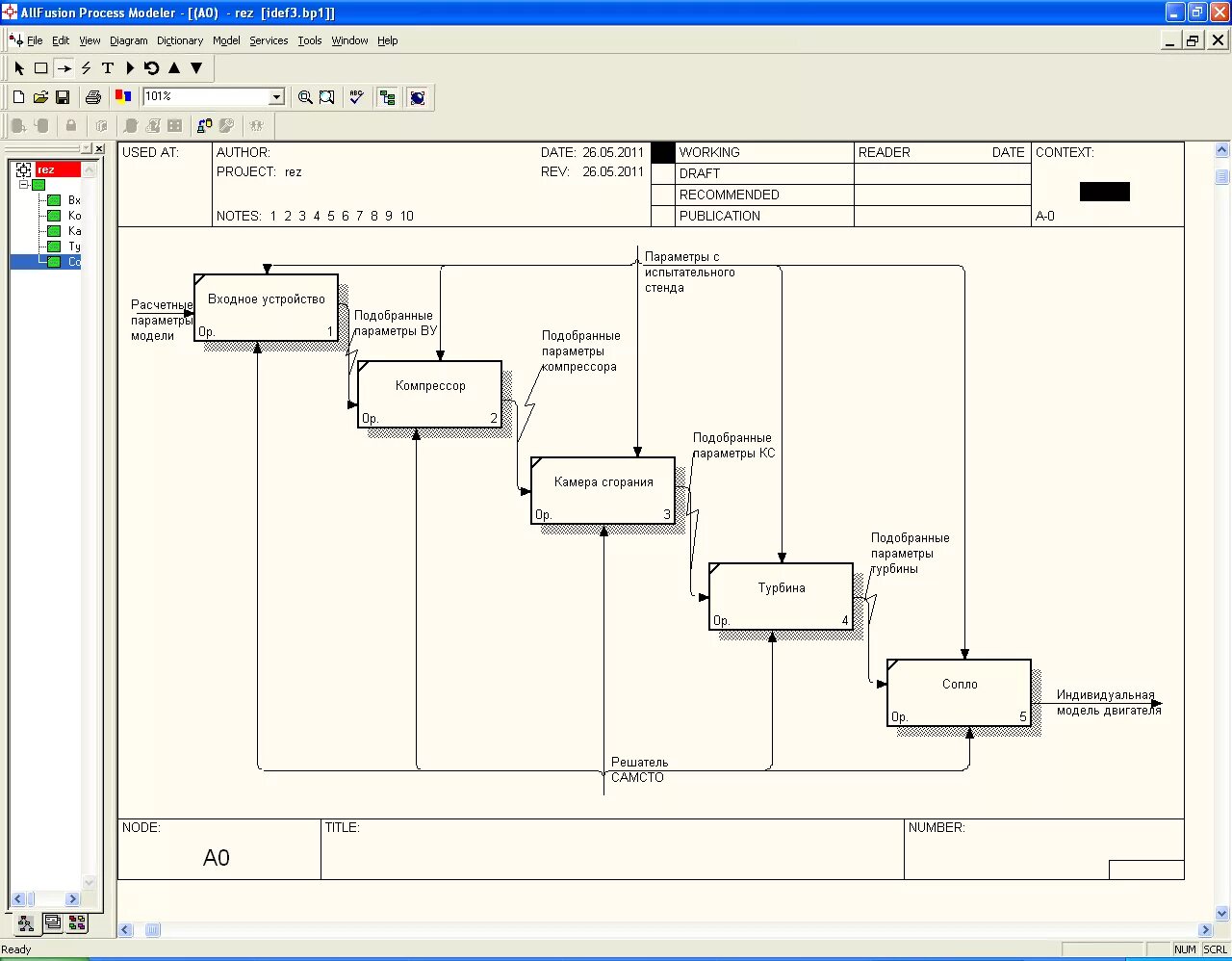Select the Сопло activity box

tap(960, 693)
